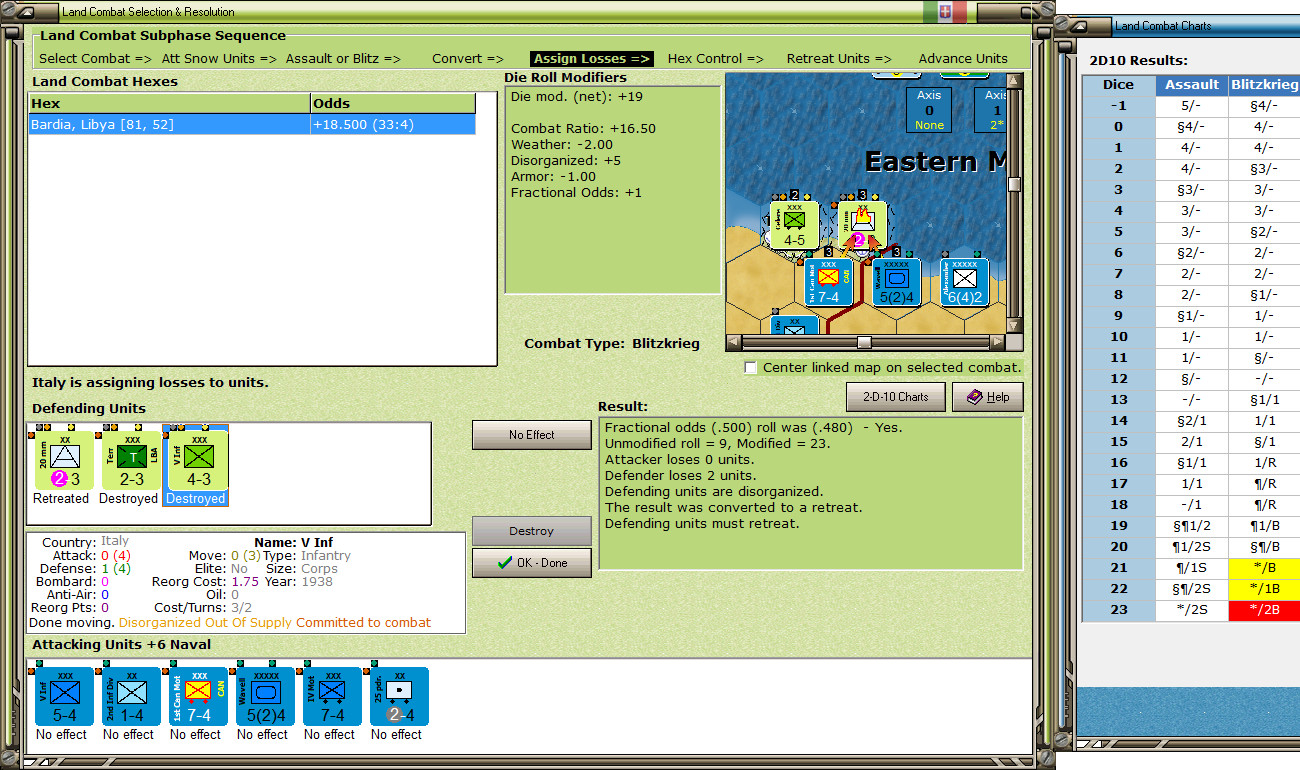Viewport: 1300px width, 770px height.
Task: Click the yellow */B Blitzkrieg result cell
Action: click(1264, 568)
